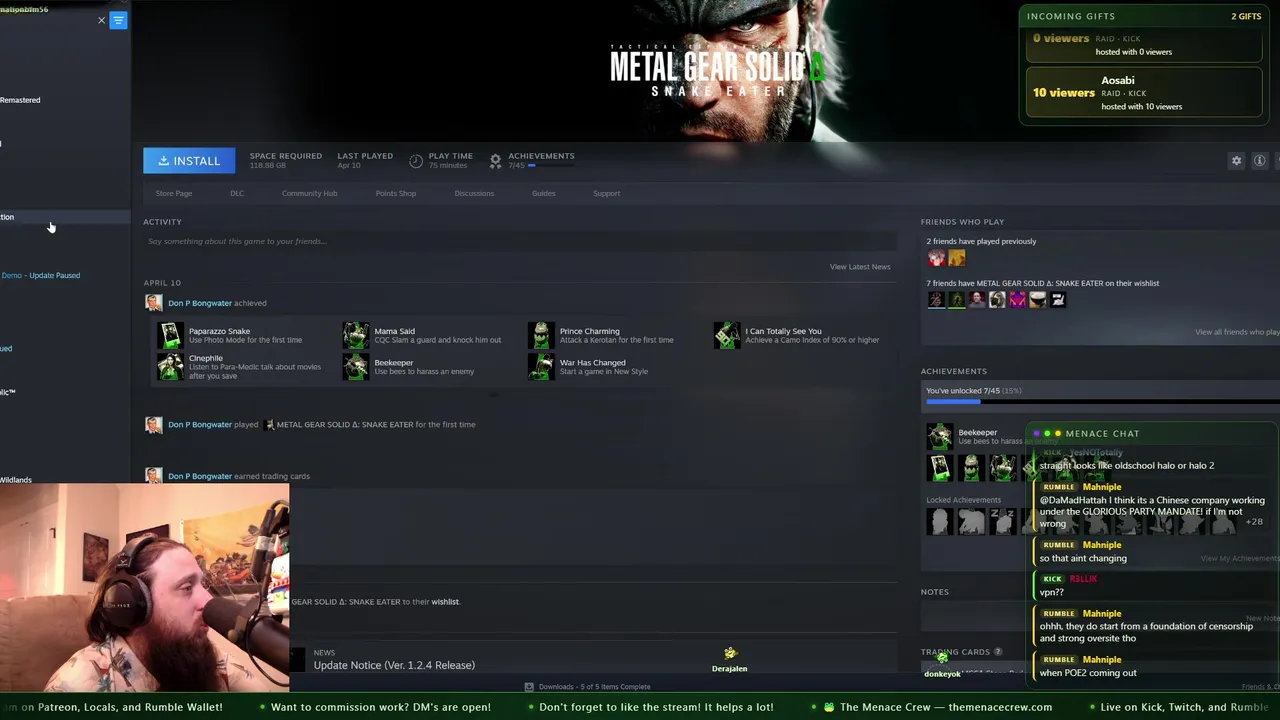Open the Support tab
Viewport: 1280px width, 720px height.
click(606, 193)
